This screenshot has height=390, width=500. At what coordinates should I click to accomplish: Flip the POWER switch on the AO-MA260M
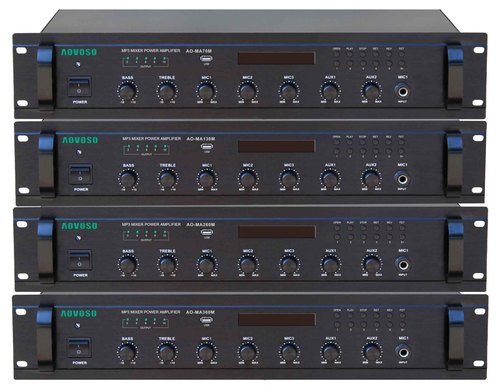click(80, 260)
